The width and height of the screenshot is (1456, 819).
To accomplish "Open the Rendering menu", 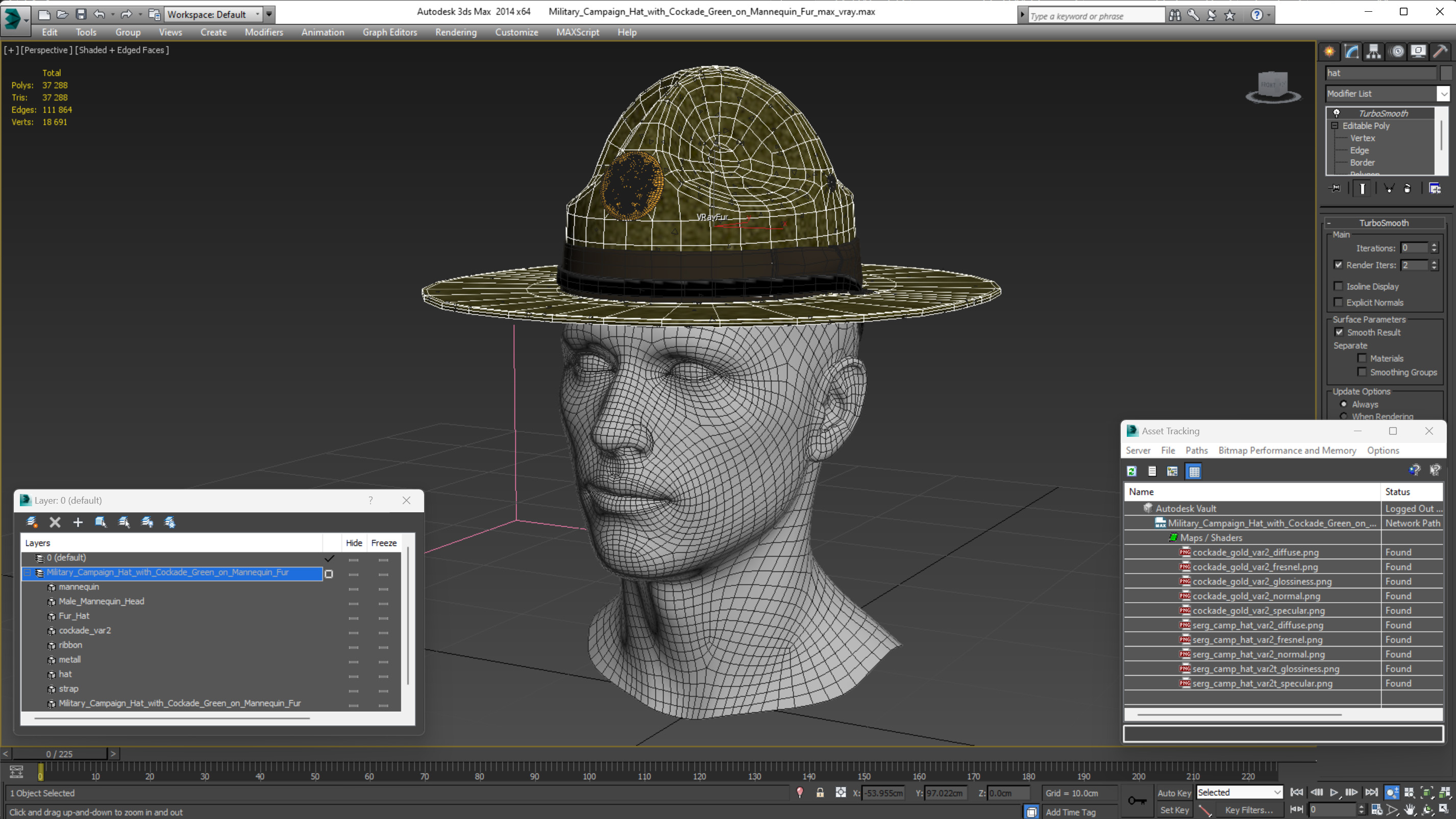I will [456, 32].
